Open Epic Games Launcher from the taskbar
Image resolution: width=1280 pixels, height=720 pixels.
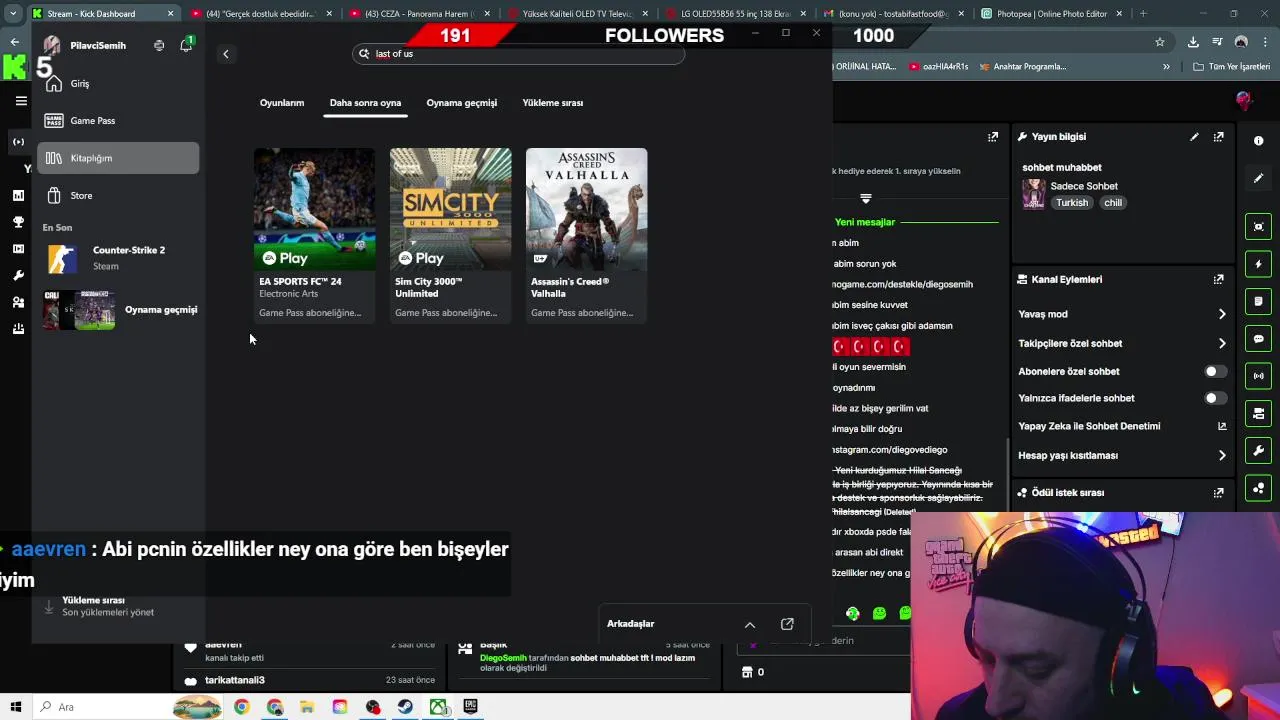coord(471,707)
